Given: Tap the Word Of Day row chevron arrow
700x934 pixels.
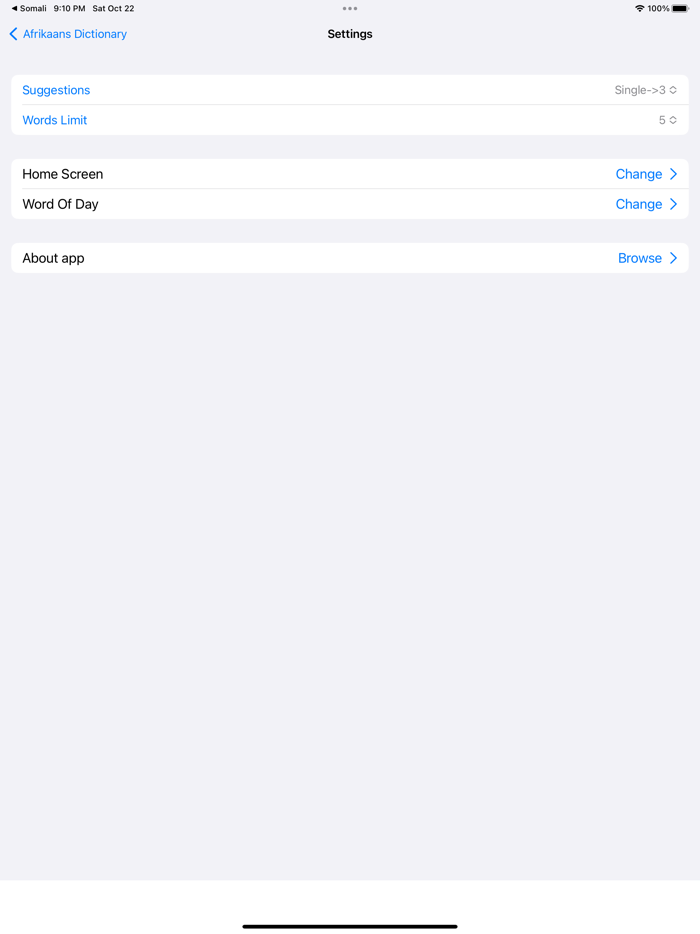Looking at the screenshot, I should [674, 204].
